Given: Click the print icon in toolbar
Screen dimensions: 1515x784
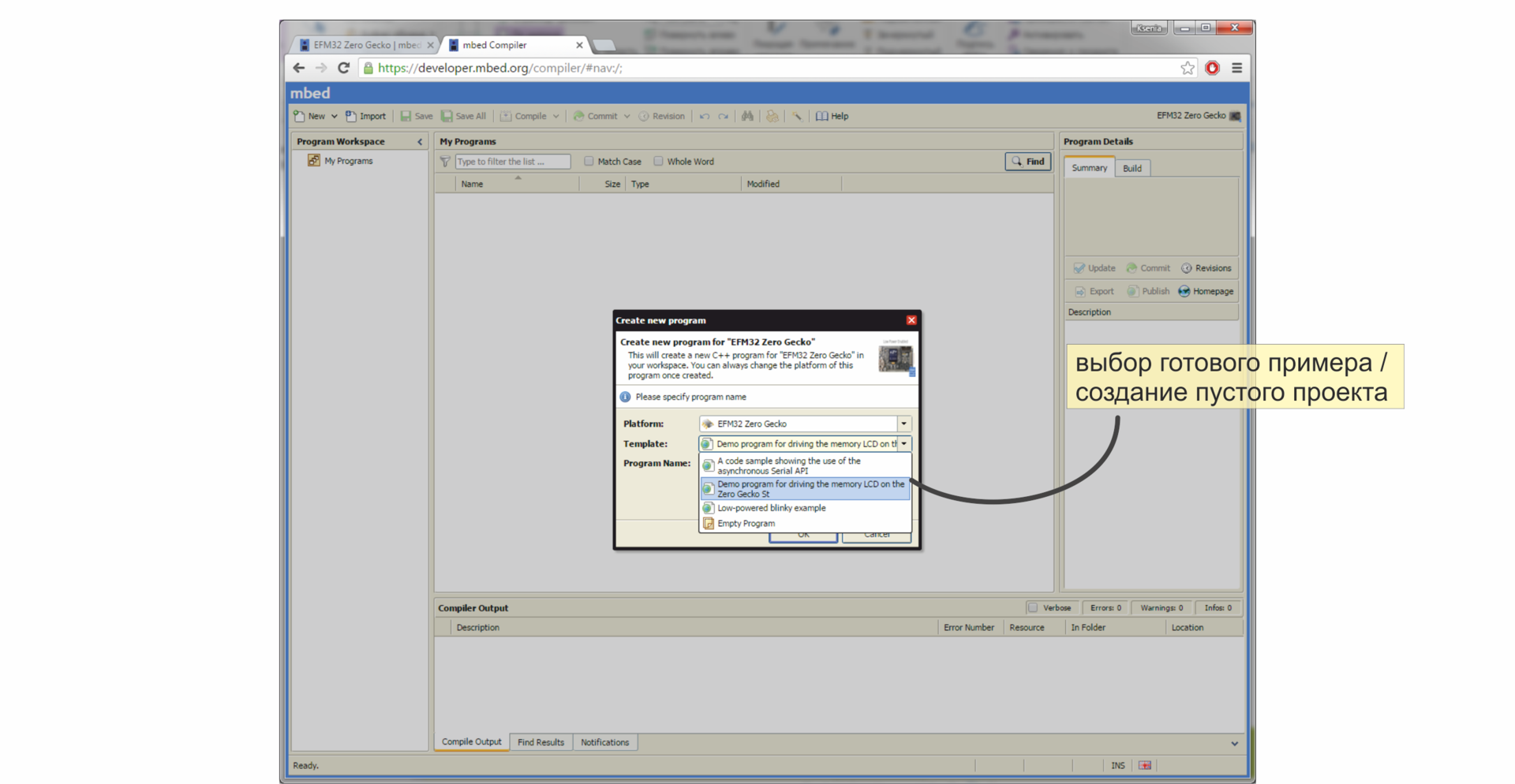Looking at the screenshot, I should tap(772, 116).
